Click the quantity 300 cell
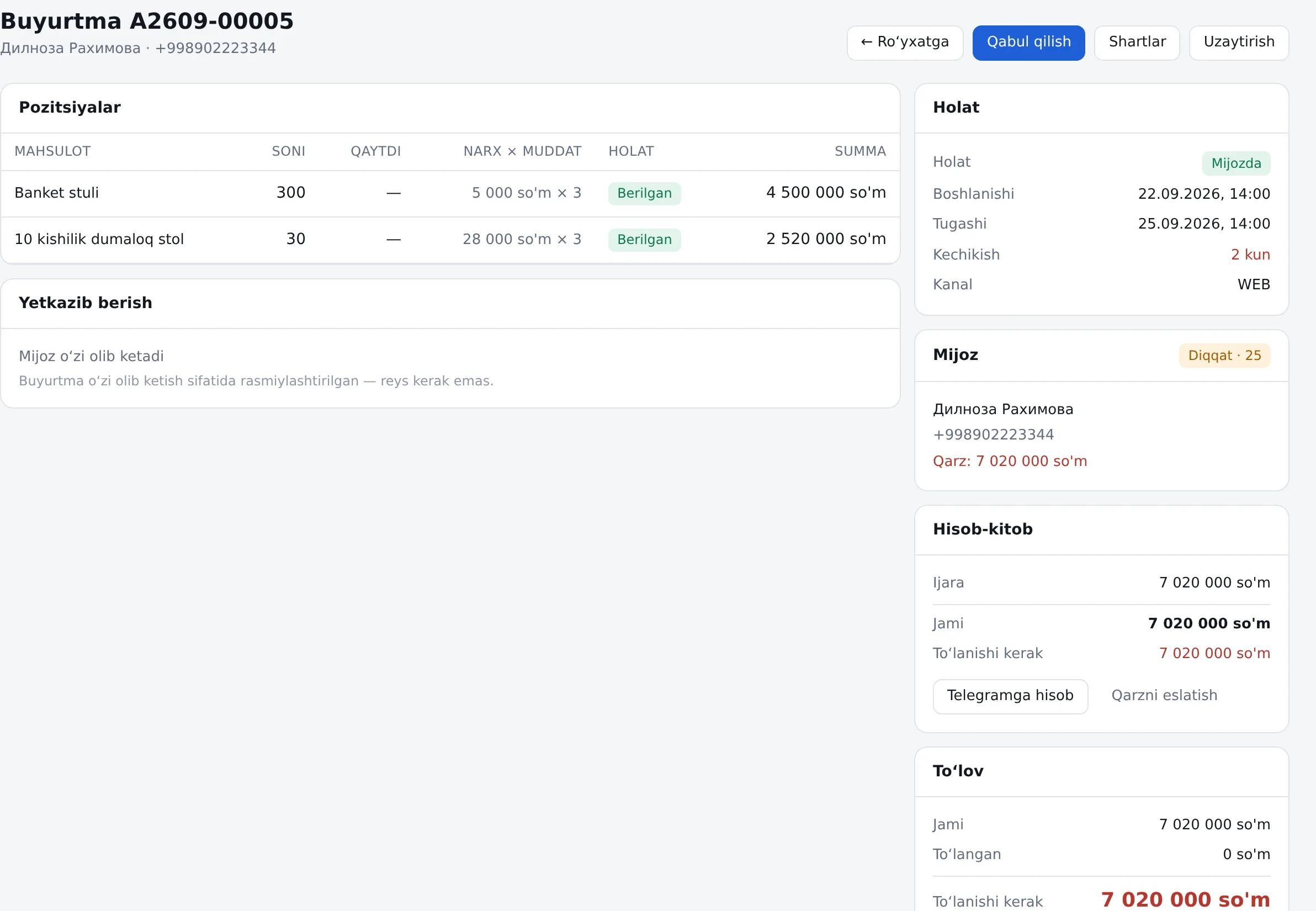Viewport: 1316px width, 911px height. point(290,193)
